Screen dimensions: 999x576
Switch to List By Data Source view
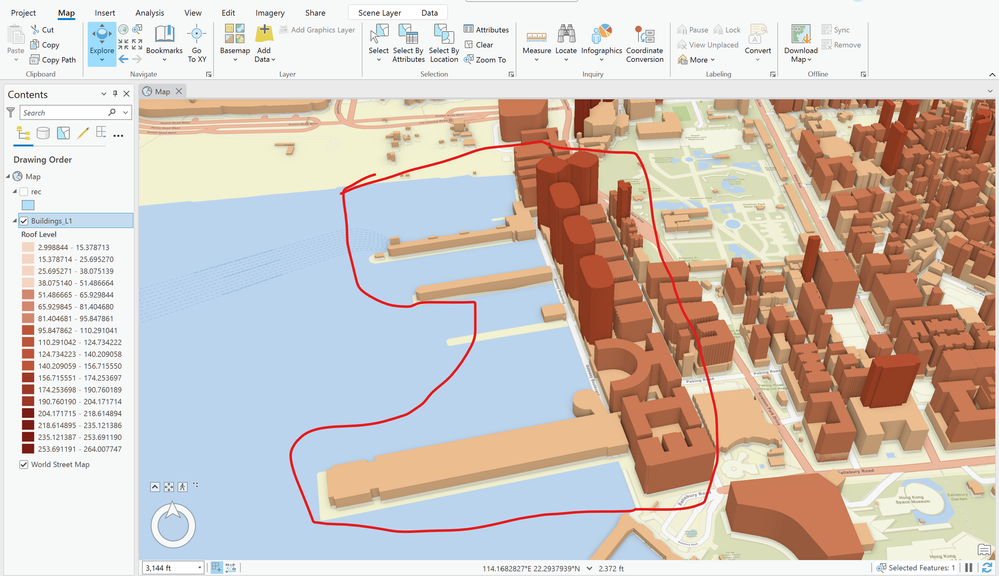pos(43,133)
